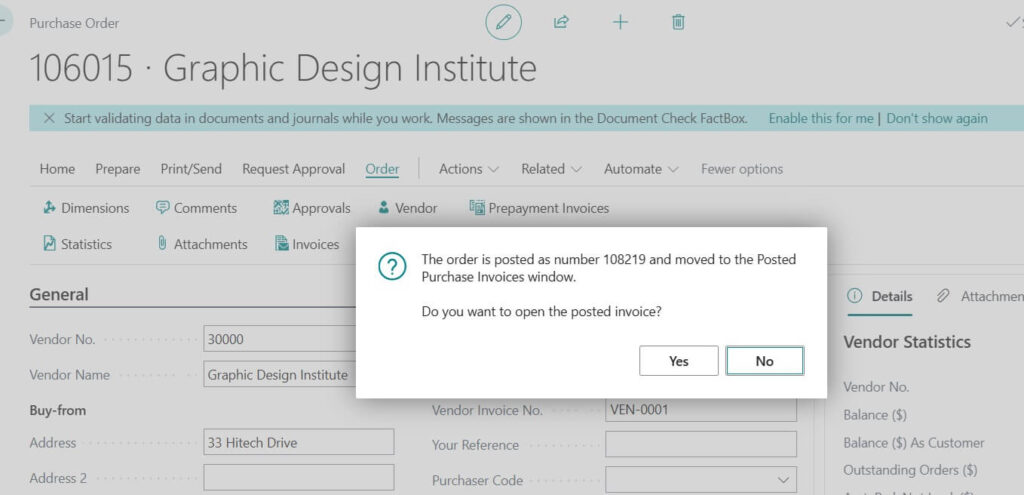Image resolution: width=1024 pixels, height=495 pixels.
Task: Select the Request Approval menu
Action: point(293,169)
